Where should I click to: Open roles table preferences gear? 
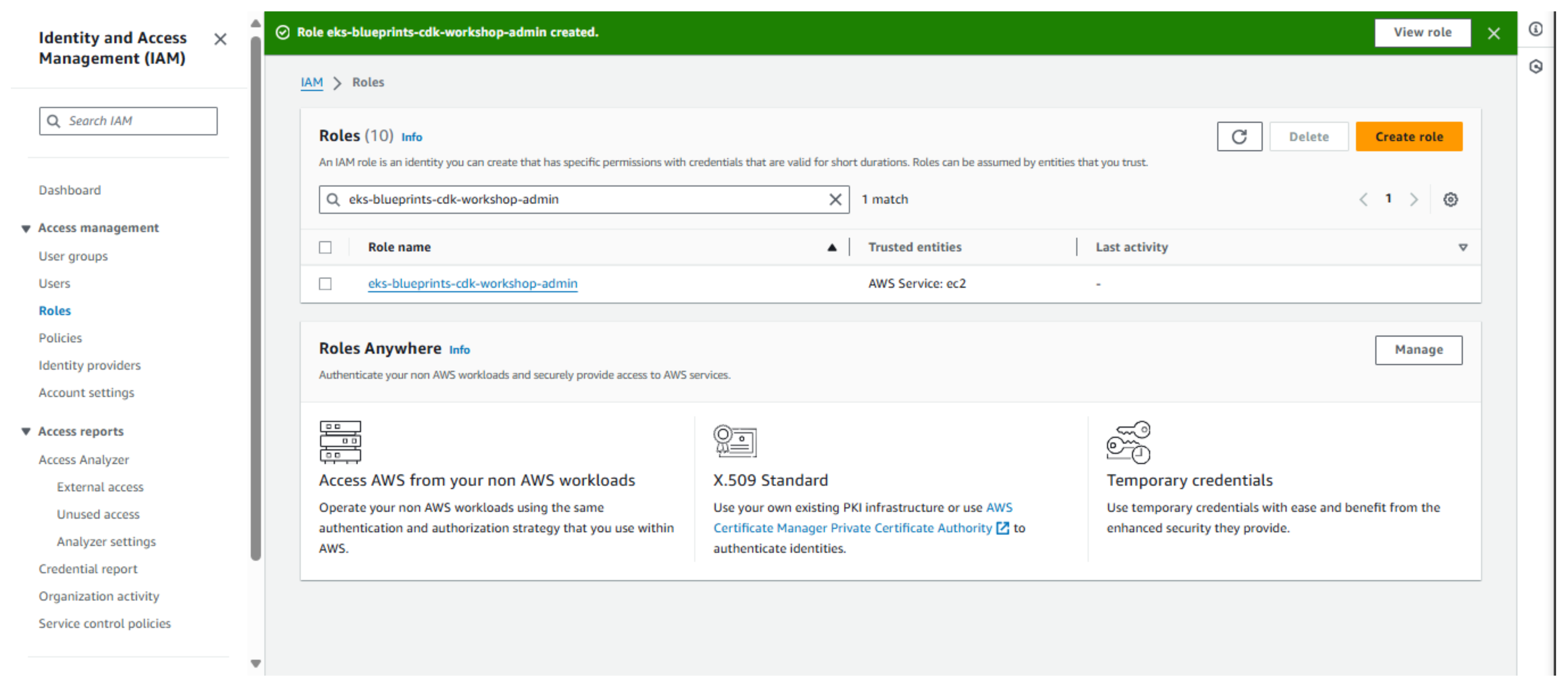click(x=1451, y=200)
